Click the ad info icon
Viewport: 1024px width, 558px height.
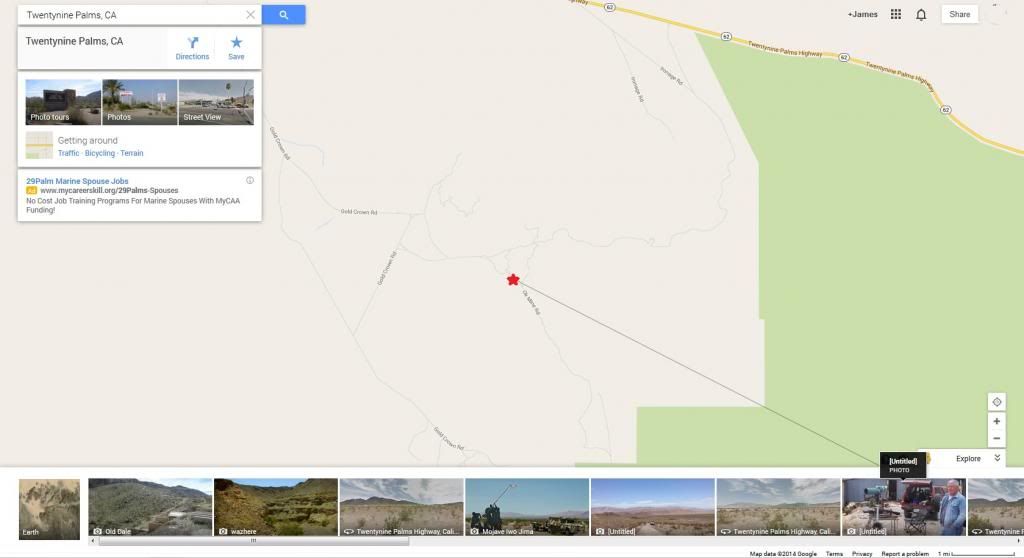[249, 180]
